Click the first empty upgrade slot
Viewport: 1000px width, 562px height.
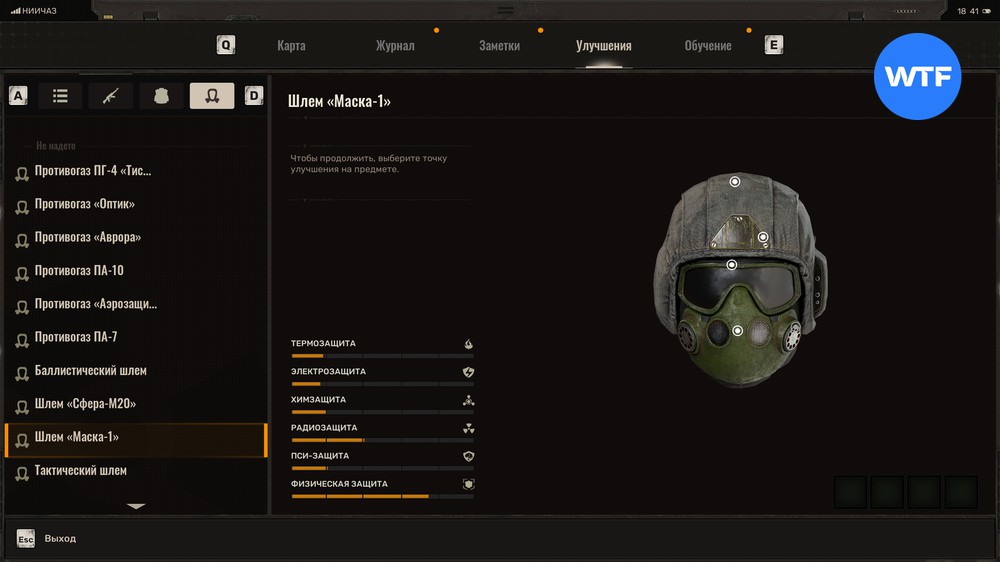tap(851, 492)
